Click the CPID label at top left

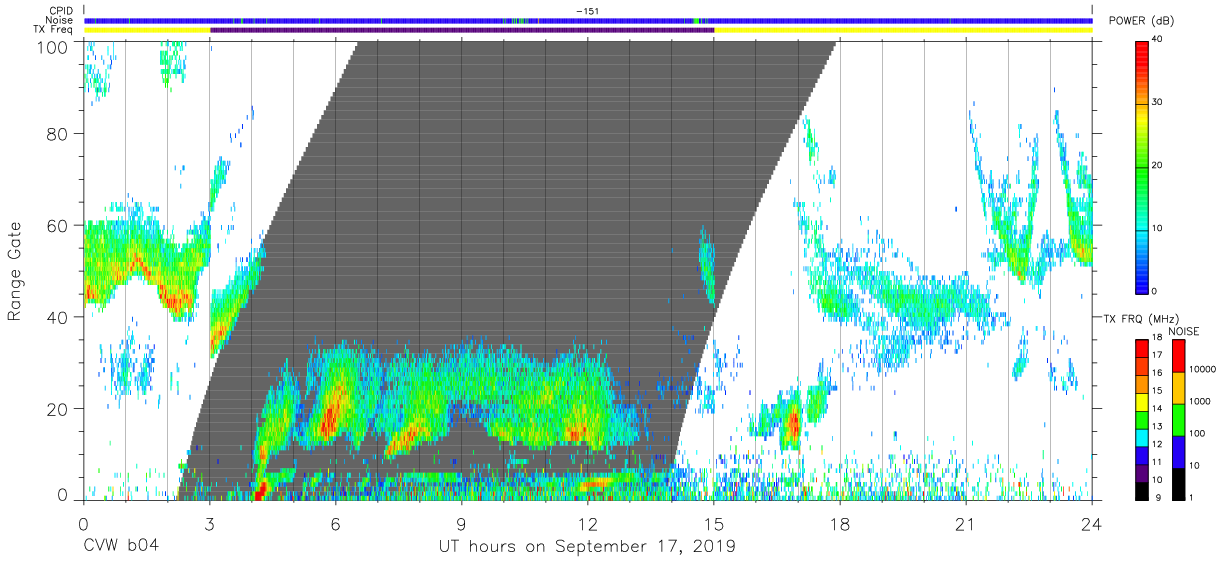point(61,10)
